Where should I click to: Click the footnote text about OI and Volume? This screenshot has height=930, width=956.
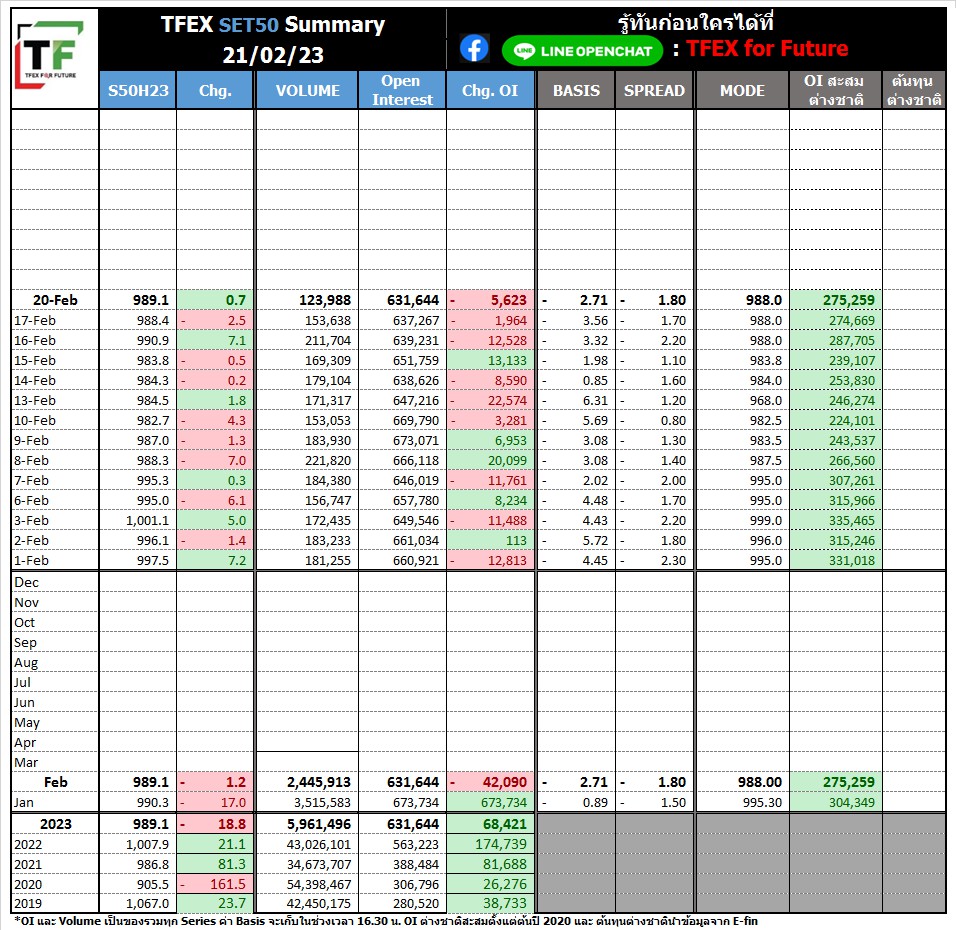coord(385,921)
